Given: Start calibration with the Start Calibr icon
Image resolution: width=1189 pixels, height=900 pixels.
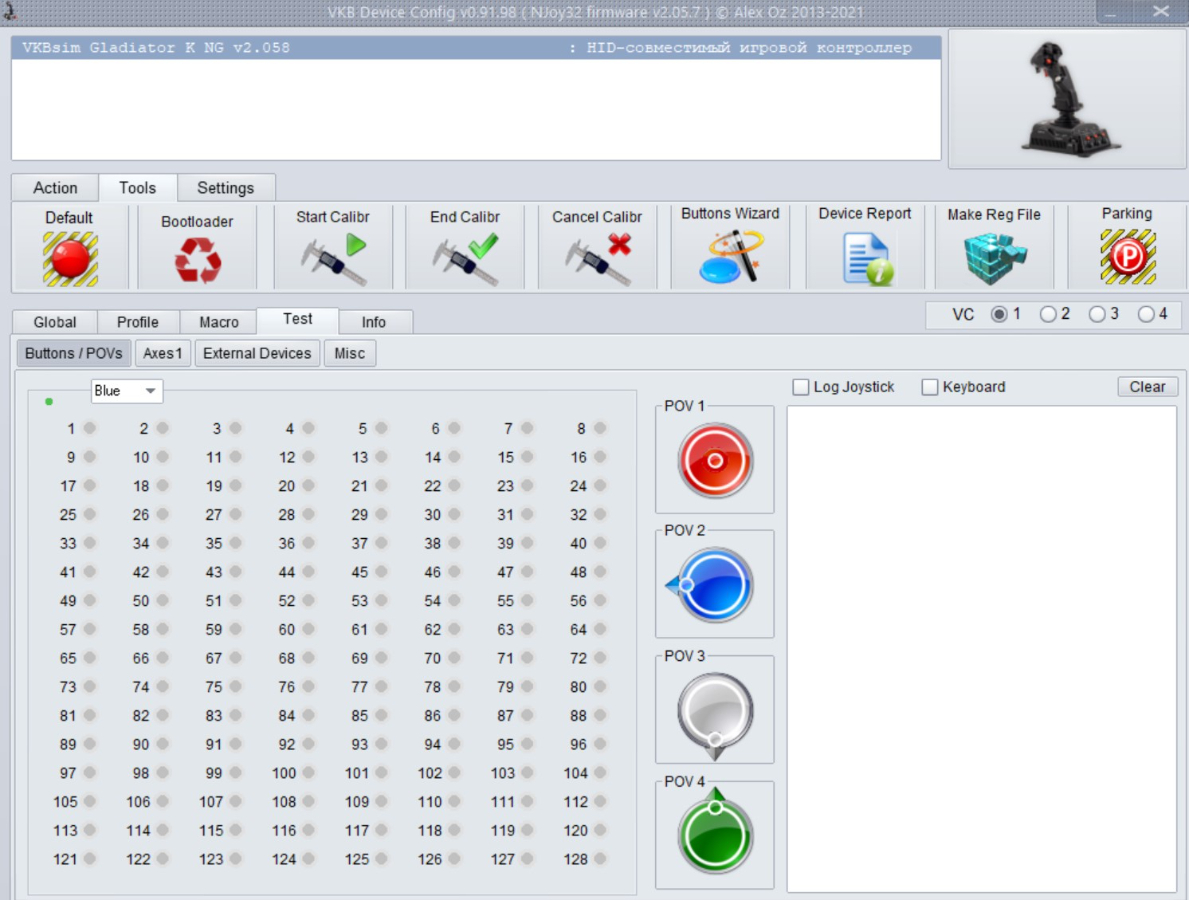Looking at the screenshot, I should click(334, 259).
